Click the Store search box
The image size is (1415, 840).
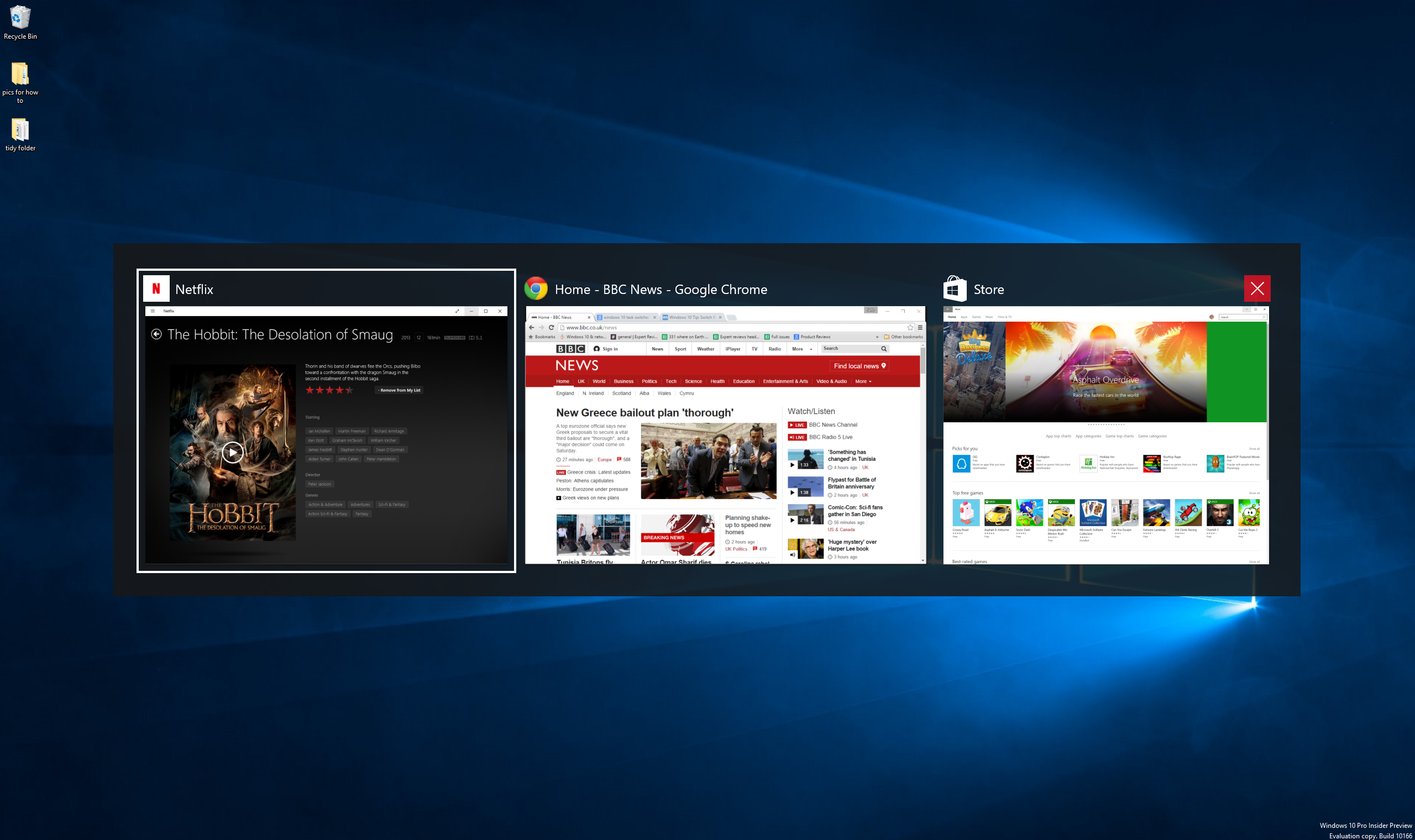coord(1243,317)
